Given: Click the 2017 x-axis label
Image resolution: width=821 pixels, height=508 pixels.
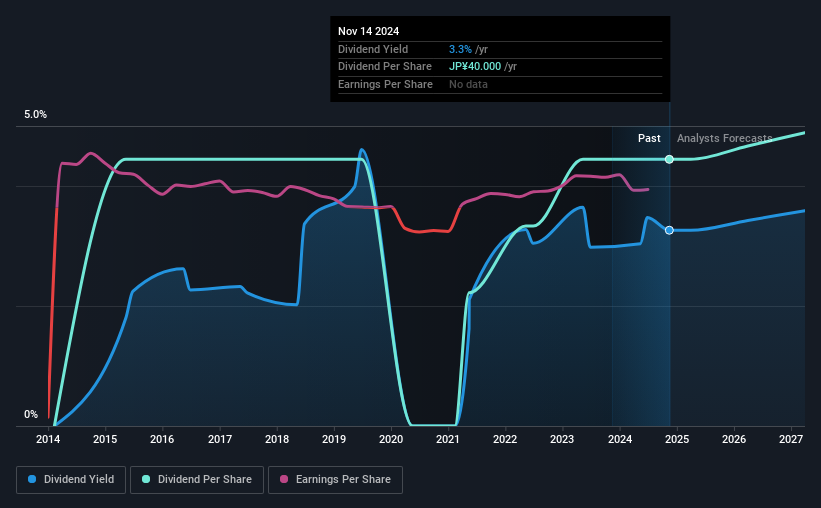Looking at the screenshot, I should [220, 439].
